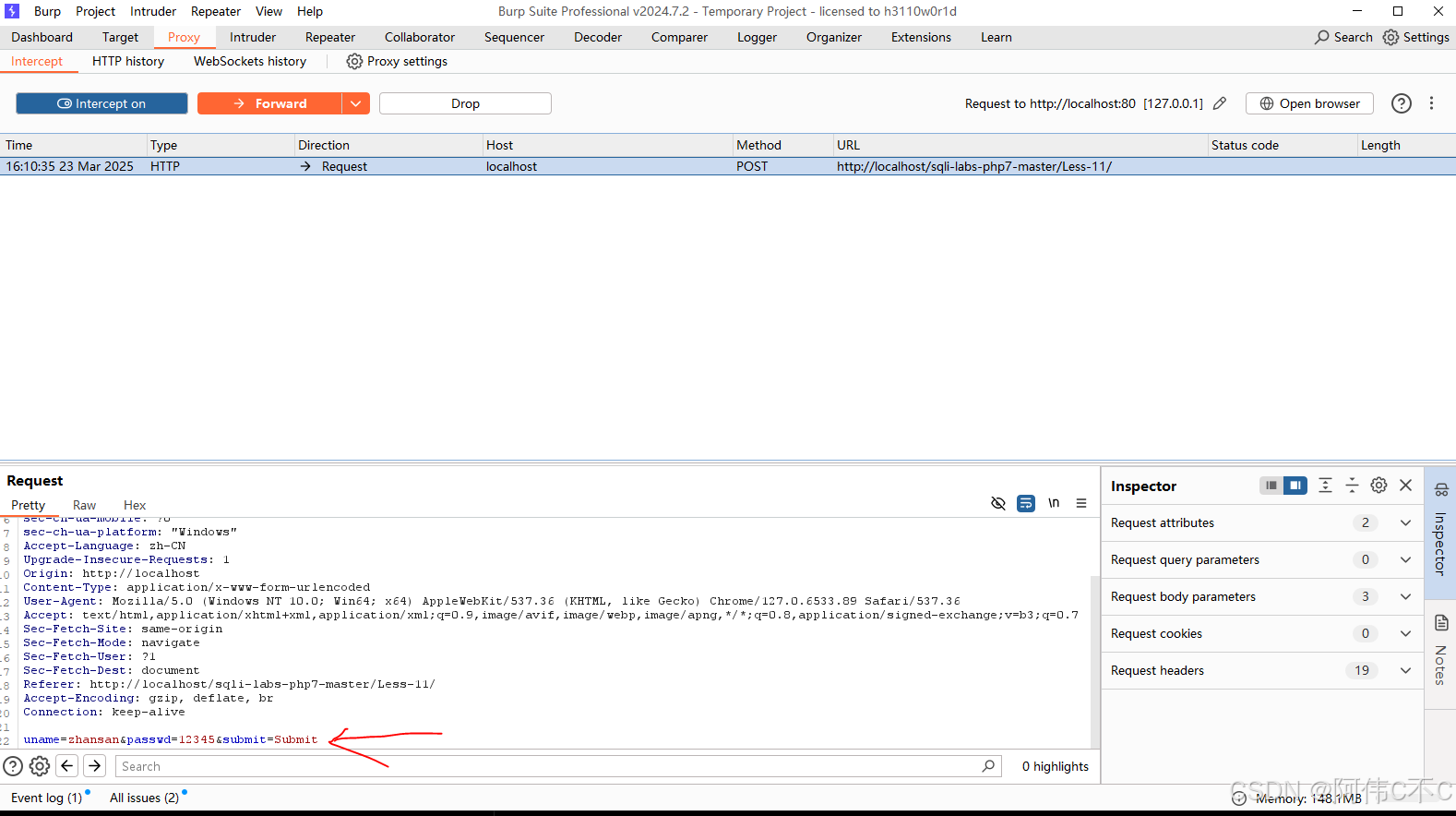
Task: Click the uname=zhansan body parameter line
Action: pyautogui.click(x=171, y=739)
